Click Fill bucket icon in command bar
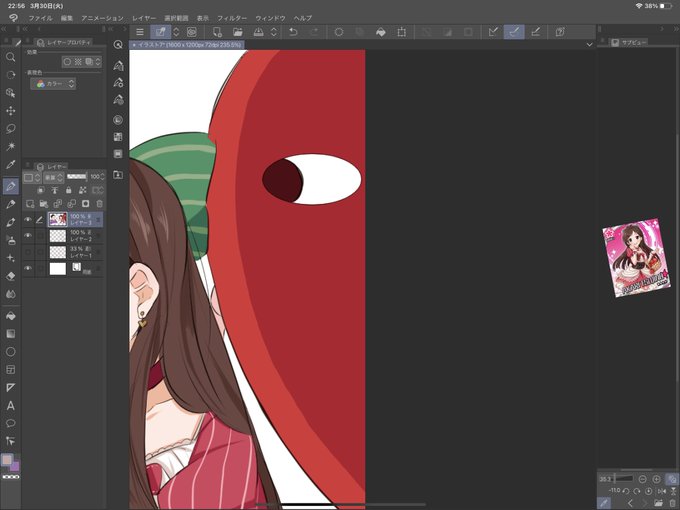The image size is (680, 510). [x=380, y=32]
